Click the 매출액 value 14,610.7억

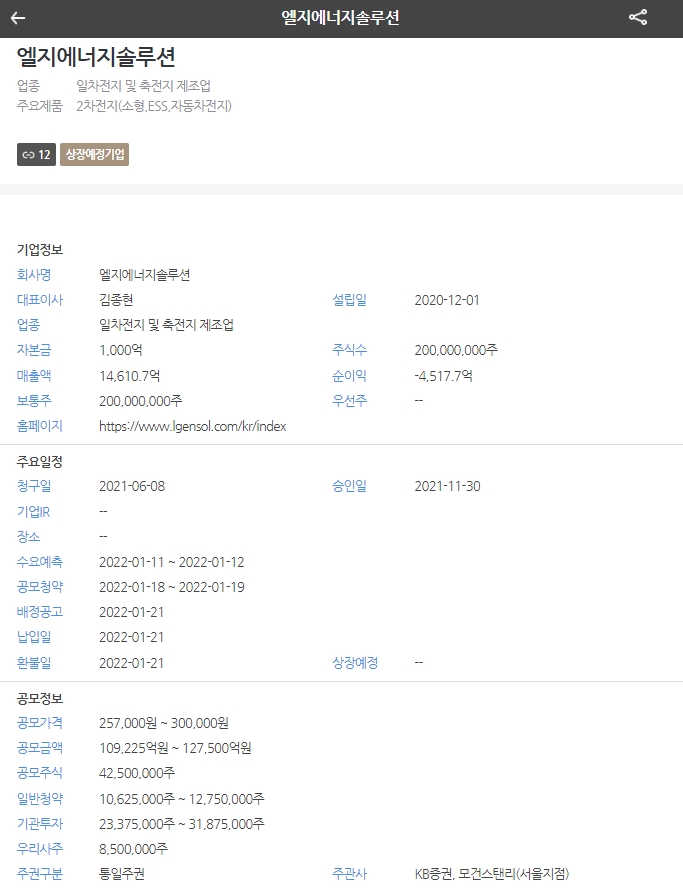(129, 376)
